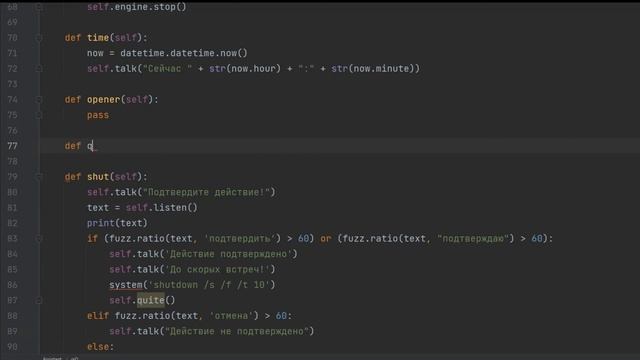Collapse the time method fold marker
The width and height of the screenshot is (640, 360).
click(x=38, y=38)
